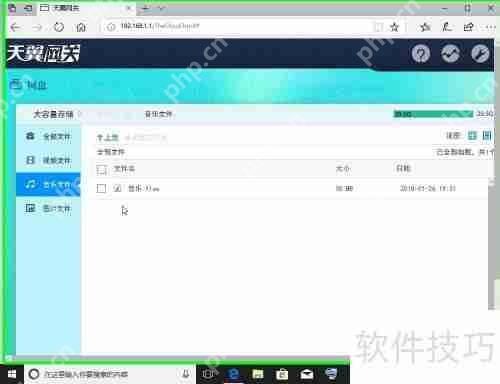Screen dimensions: 500x384
Task: Switch to list view icon
Action: pyautogui.click(x=487, y=135)
